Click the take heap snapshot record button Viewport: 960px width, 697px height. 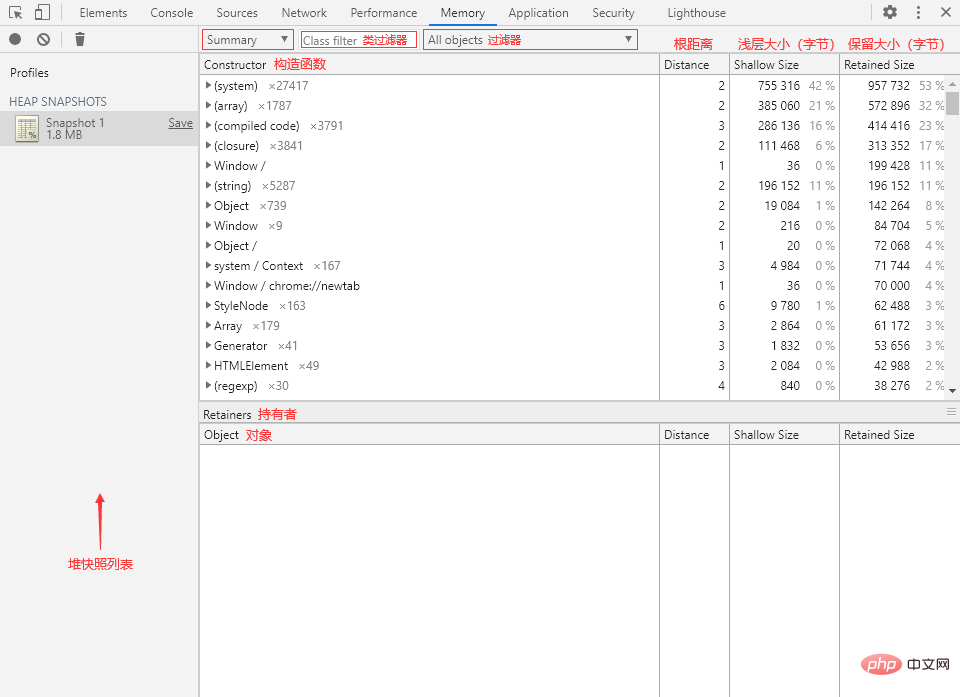pos(15,39)
